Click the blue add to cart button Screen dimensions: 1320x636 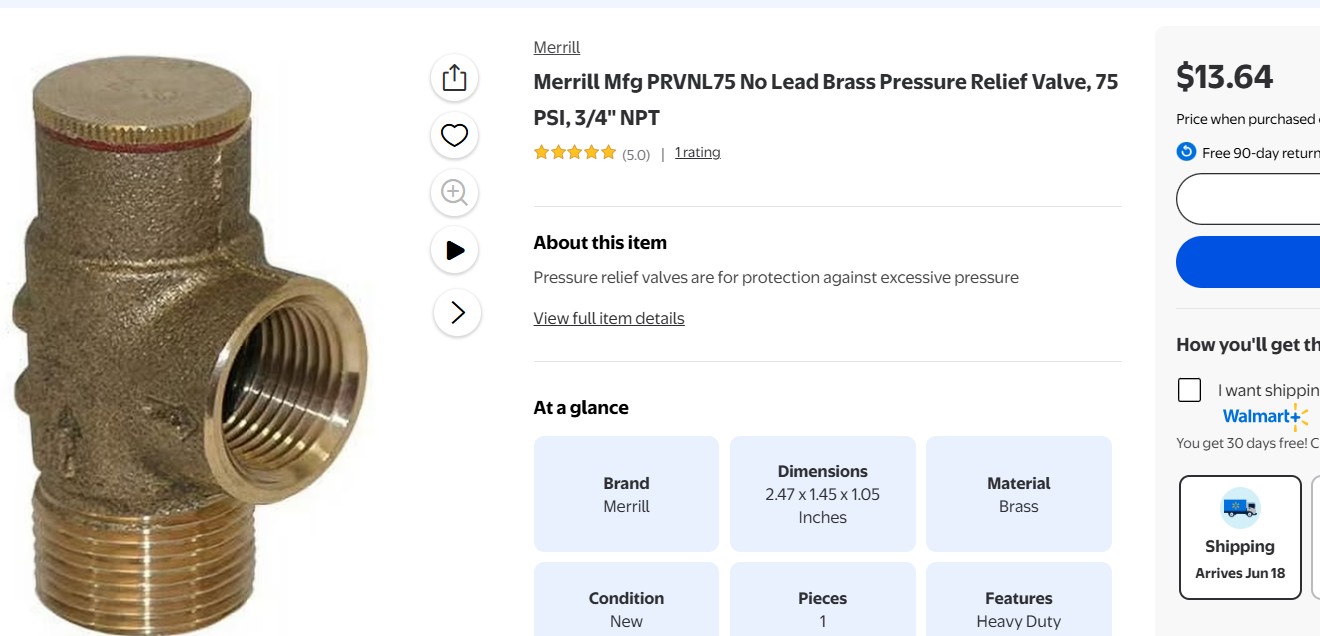click(x=1250, y=262)
